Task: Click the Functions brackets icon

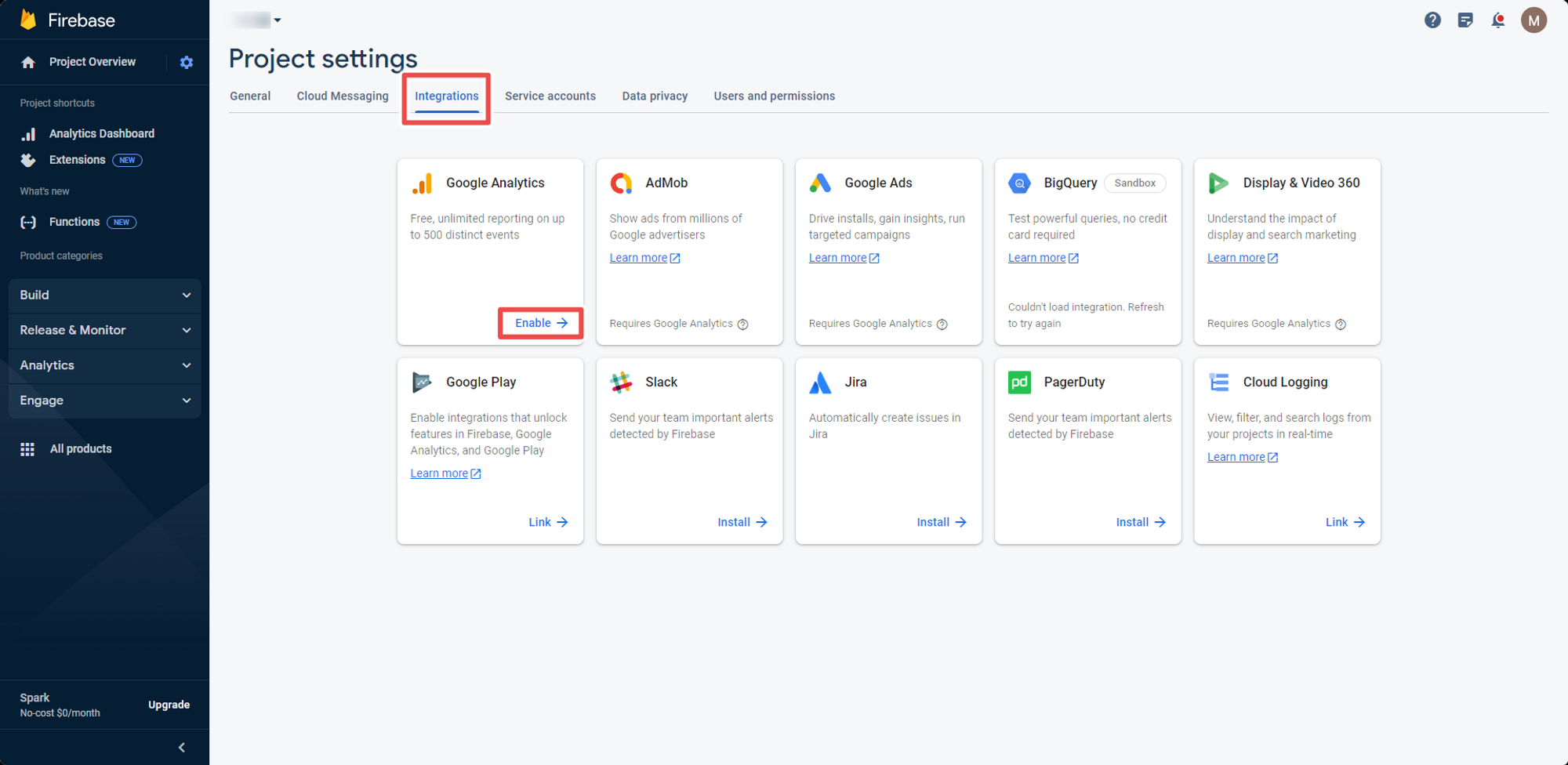Action: 28,223
